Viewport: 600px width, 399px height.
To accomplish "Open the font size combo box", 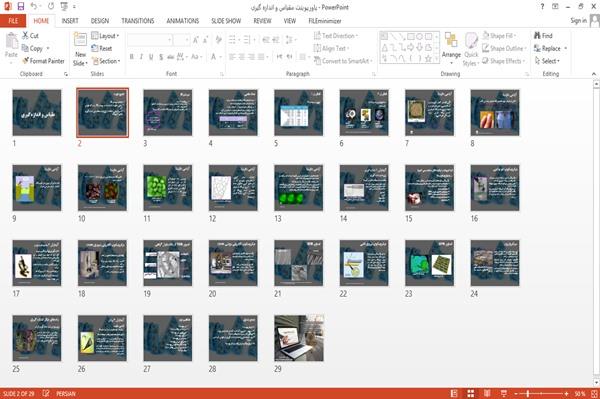I will pos(181,40).
